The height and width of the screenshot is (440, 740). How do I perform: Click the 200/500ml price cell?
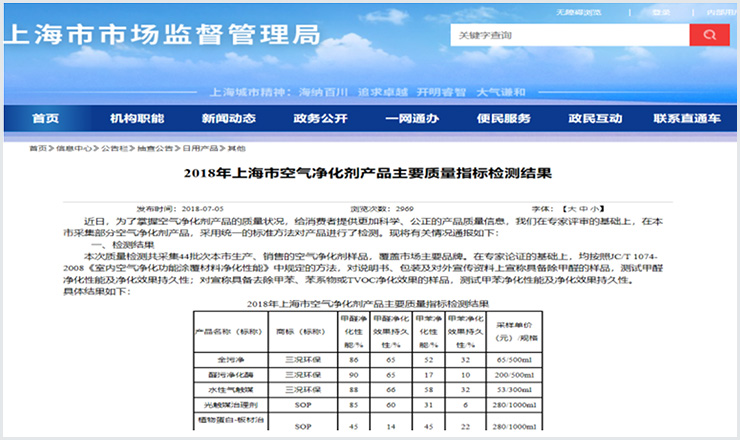[x=514, y=375]
